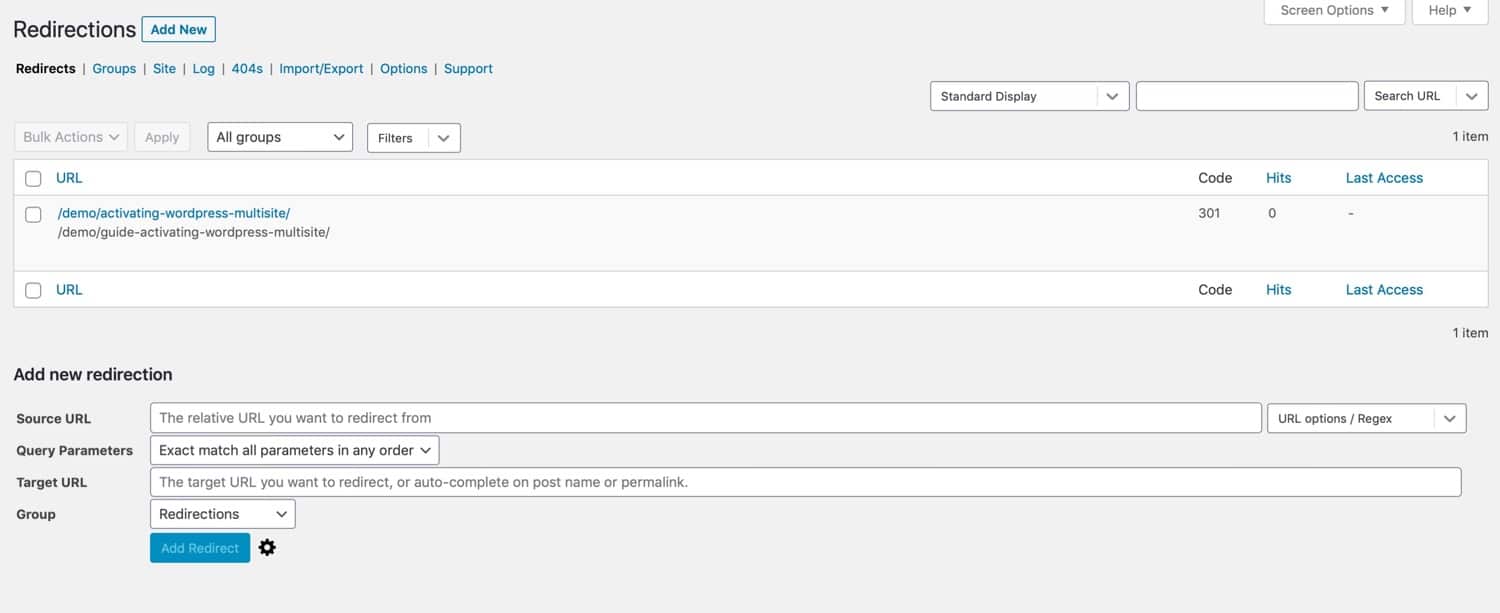Open the Query Parameters matching dropdown

click(x=293, y=449)
